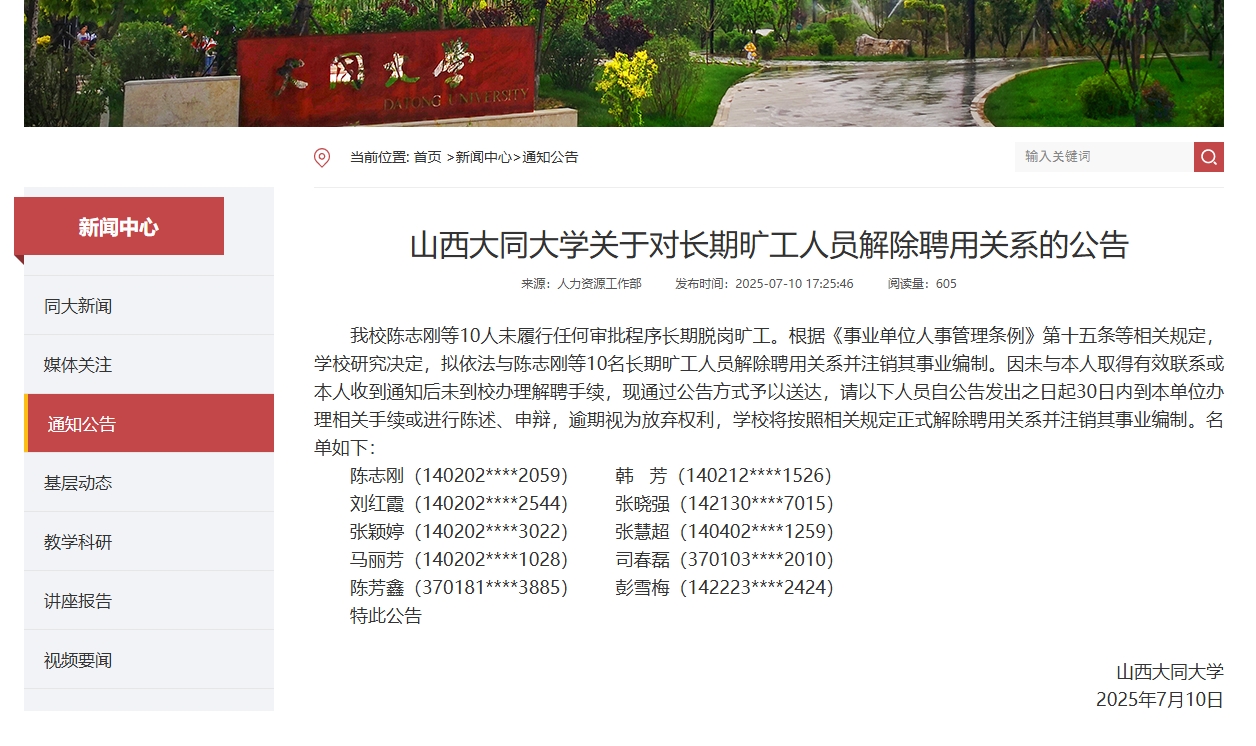Click the 阅读量 605 view count
Image resolution: width=1256 pixels, height=746 pixels.
pos(922,284)
